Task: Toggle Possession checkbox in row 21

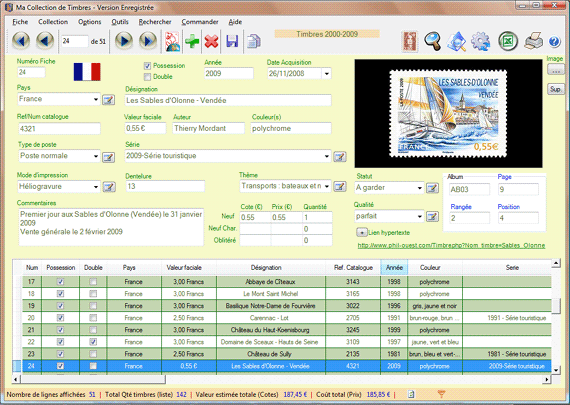Action: tap(60, 330)
